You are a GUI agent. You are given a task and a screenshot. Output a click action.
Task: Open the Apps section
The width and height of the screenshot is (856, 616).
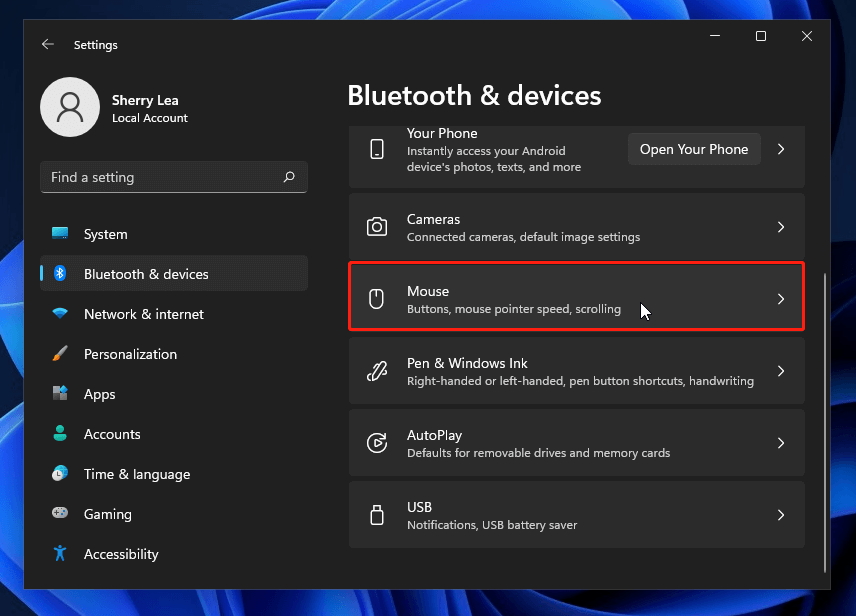click(174, 394)
